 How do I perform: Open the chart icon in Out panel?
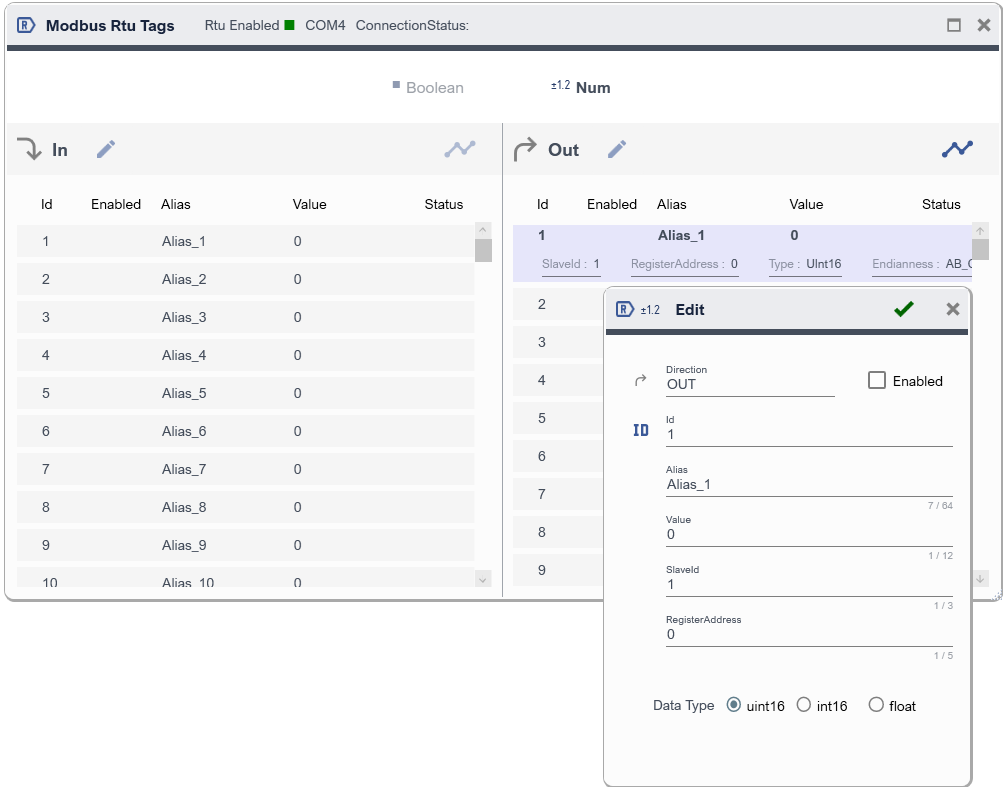point(956,149)
